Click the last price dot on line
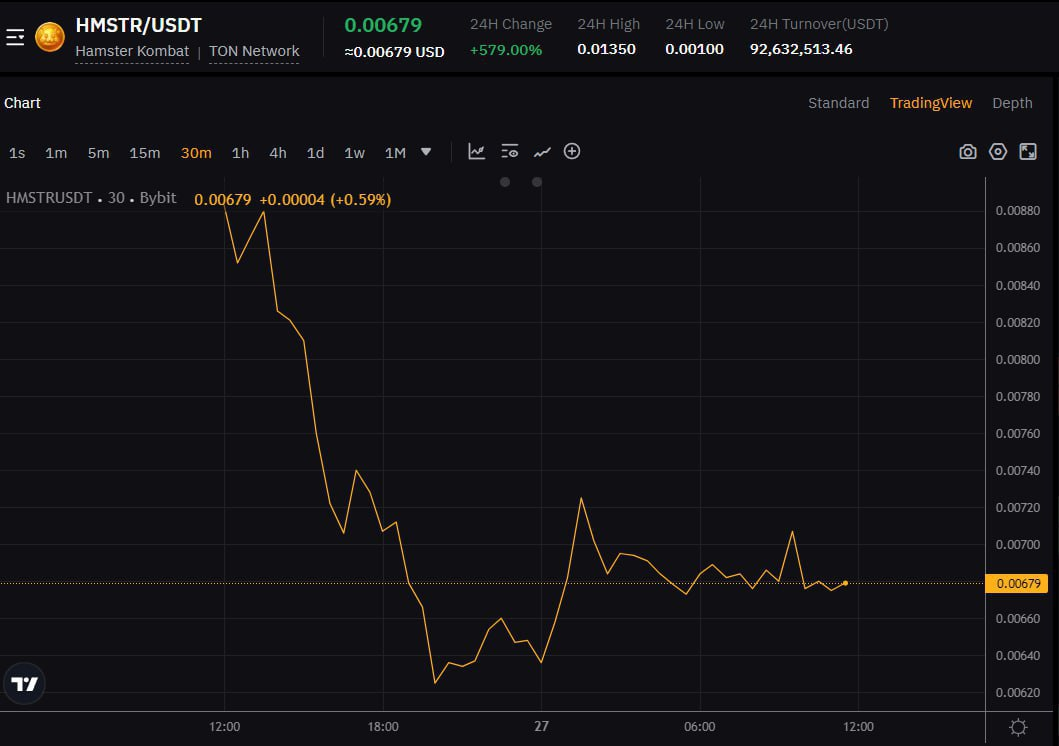This screenshot has height=746, width=1059. [845, 583]
